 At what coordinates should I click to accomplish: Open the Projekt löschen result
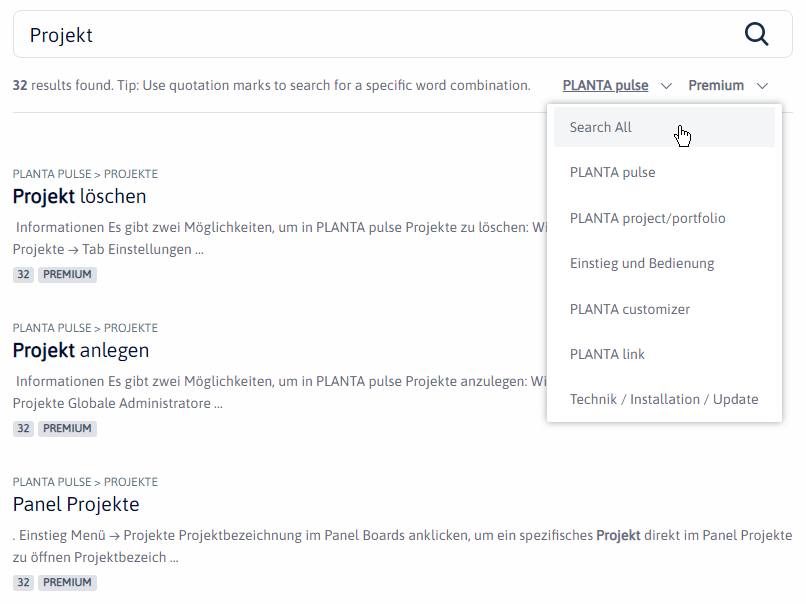point(80,196)
